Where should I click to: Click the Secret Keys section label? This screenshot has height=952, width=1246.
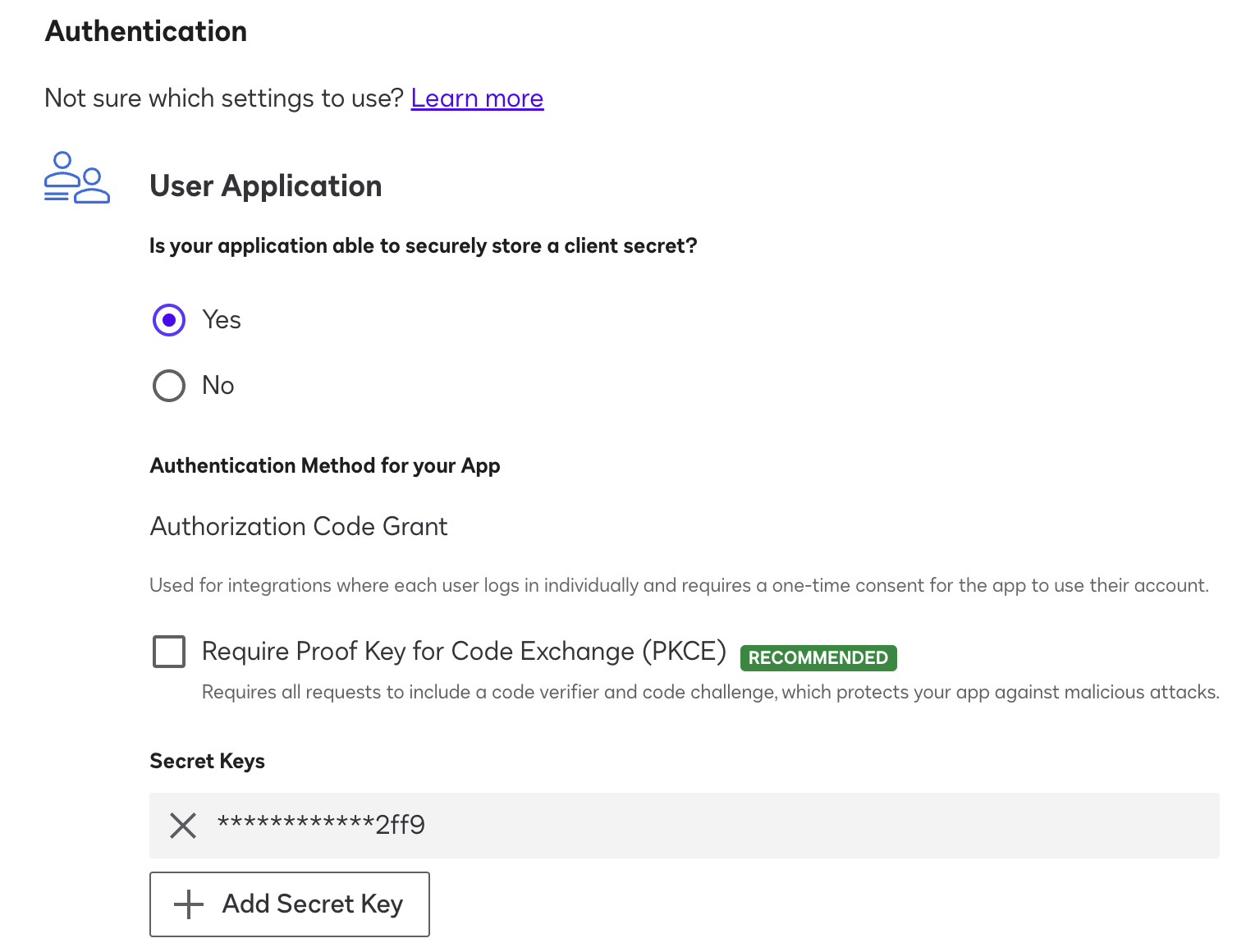click(206, 761)
